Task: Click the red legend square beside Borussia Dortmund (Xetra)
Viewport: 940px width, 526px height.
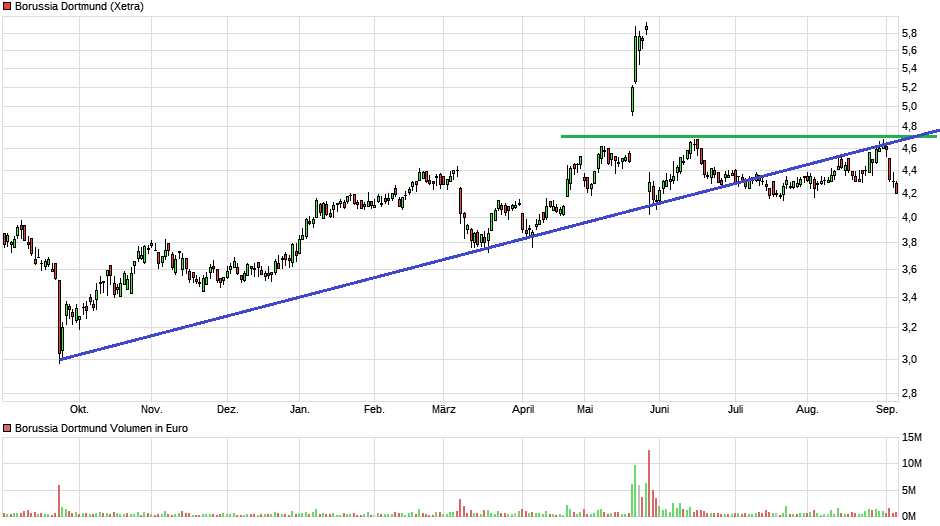Action: [x=7, y=7]
